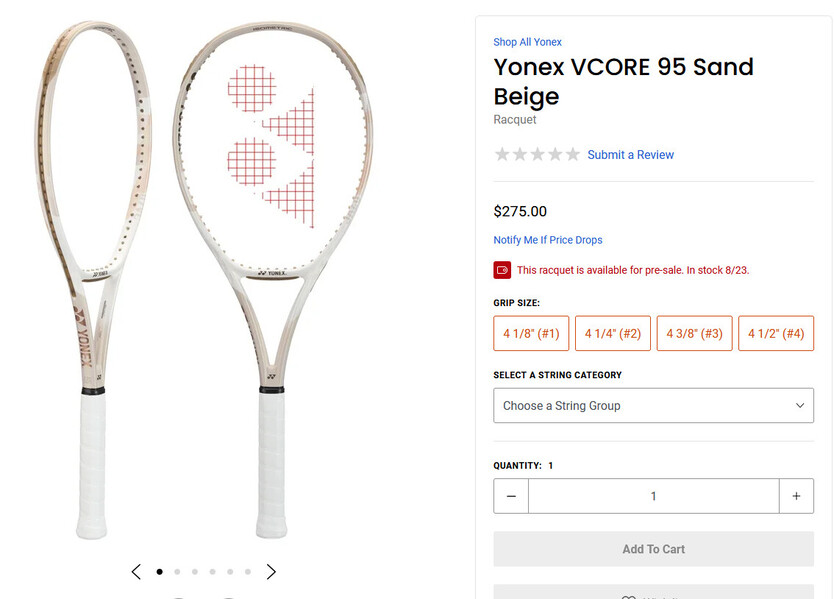Screen dimensions: 834x599
Task: Decrease quantity with the minus button
Action: [x=511, y=496]
